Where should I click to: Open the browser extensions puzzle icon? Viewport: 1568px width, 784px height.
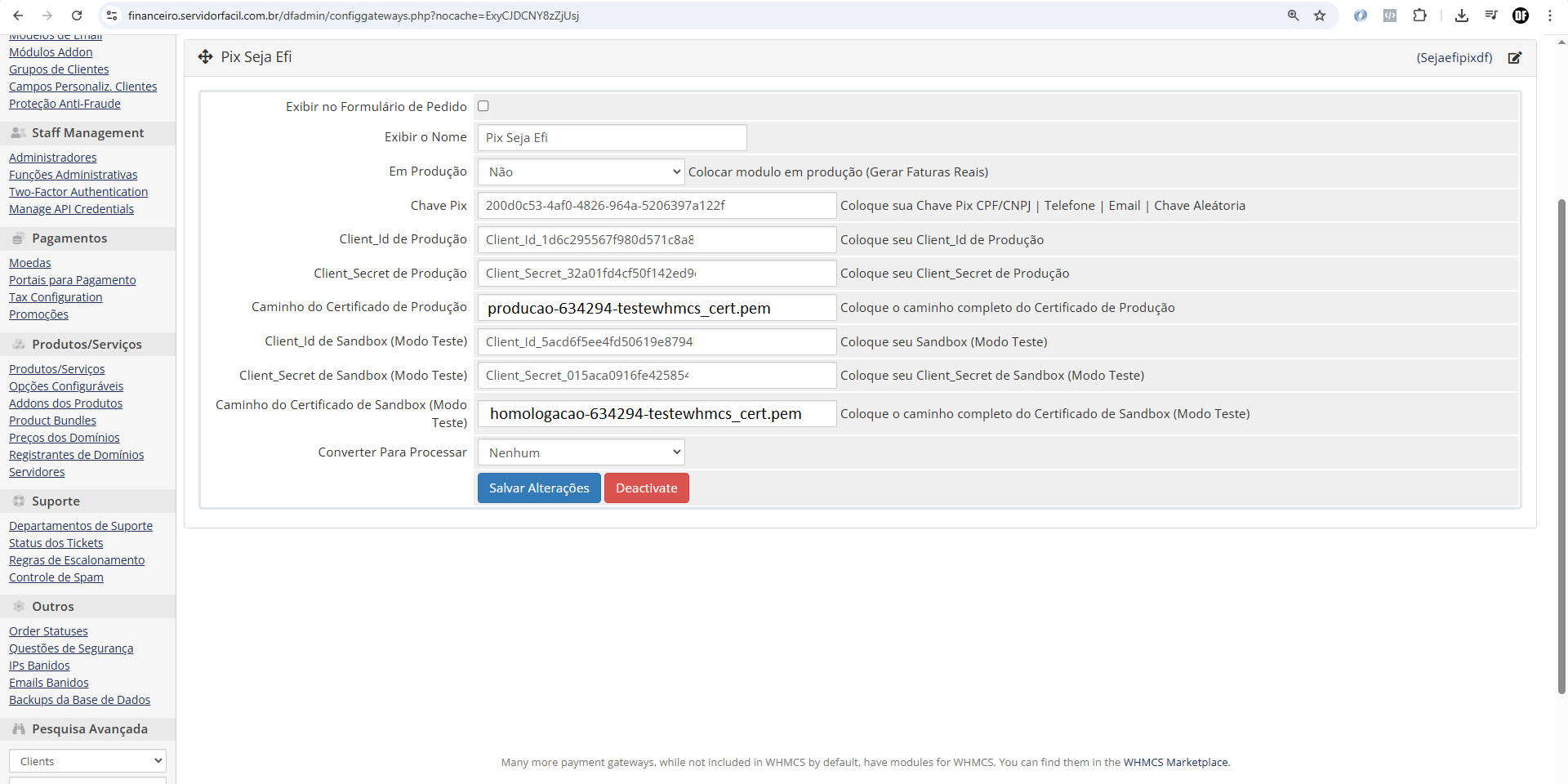click(x=1420, y=16)
